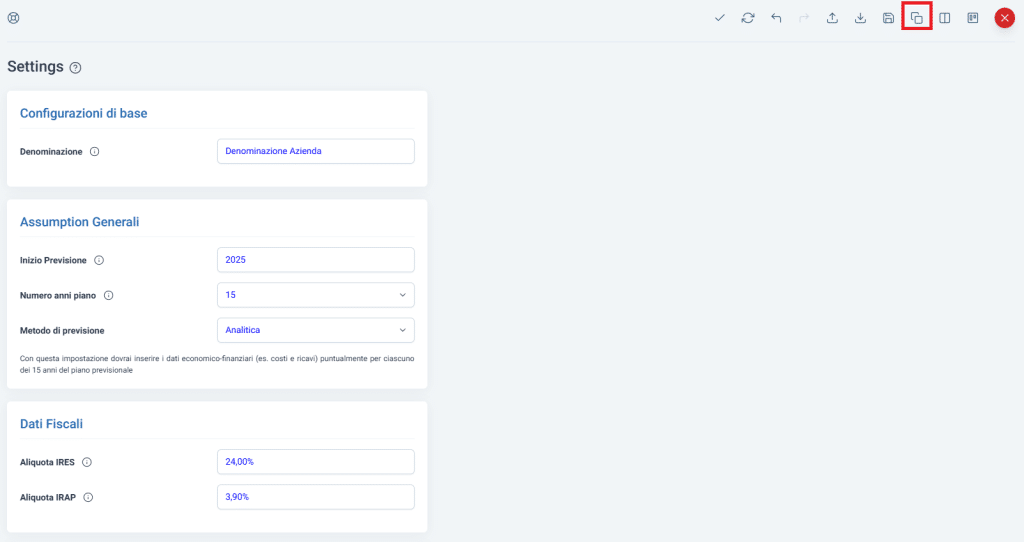1024x542 pixels.
Task: Undo the last change with the back arrow
Action: (776, 18)
